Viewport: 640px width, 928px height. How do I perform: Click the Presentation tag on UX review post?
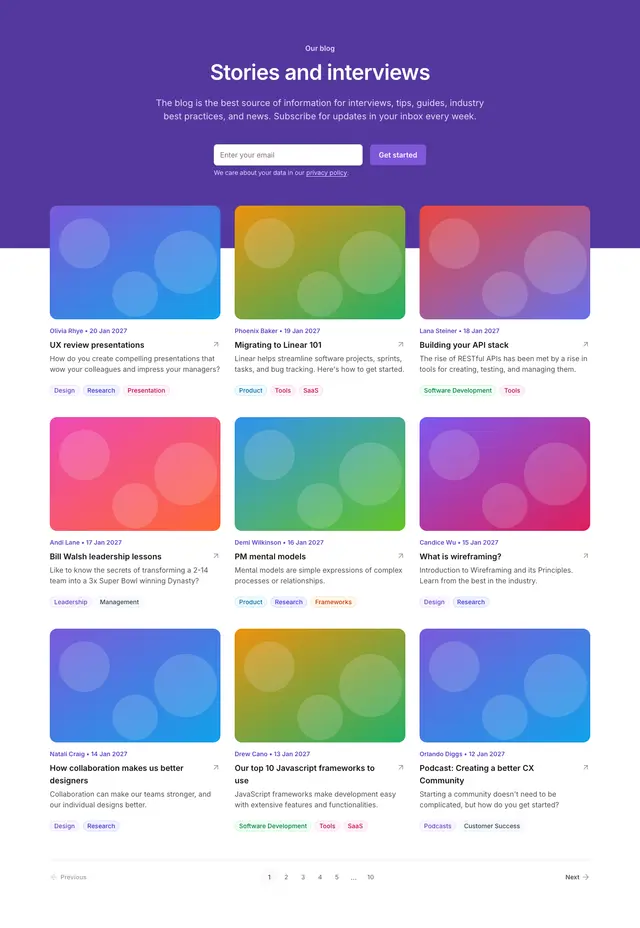[x=146, y=391]
